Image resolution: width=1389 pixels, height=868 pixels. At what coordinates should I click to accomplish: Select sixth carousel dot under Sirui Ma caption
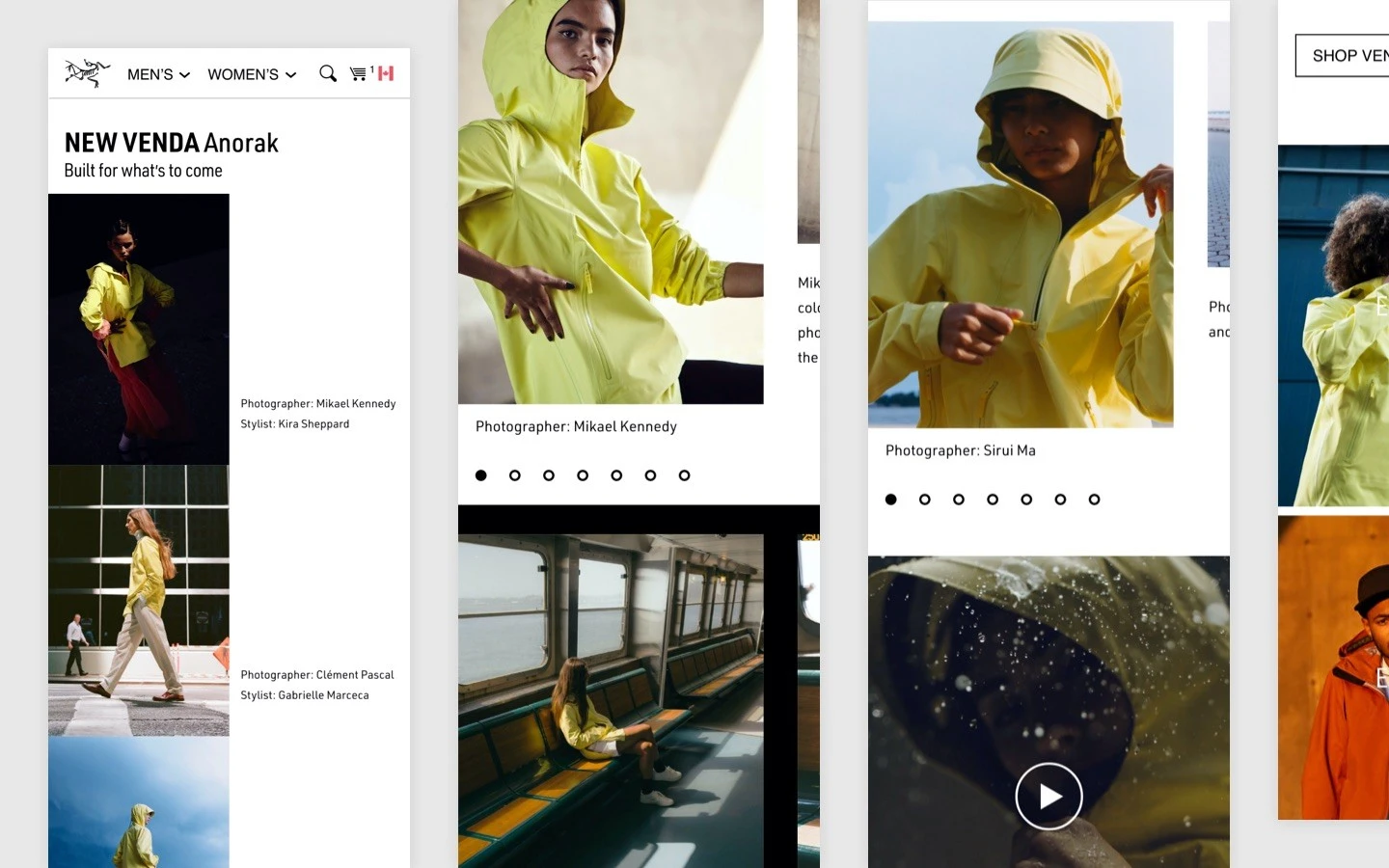pyautogui.click(x=1060, y=500)
